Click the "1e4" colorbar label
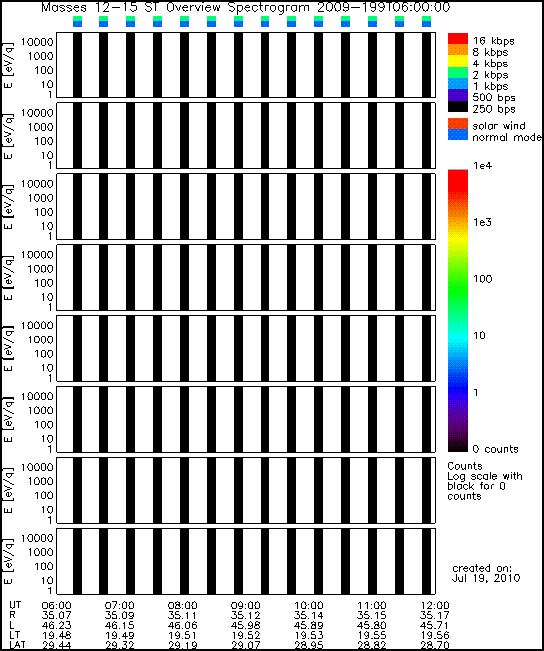The width and height of the screenshot is (544, 651). (x=483, y=166)
